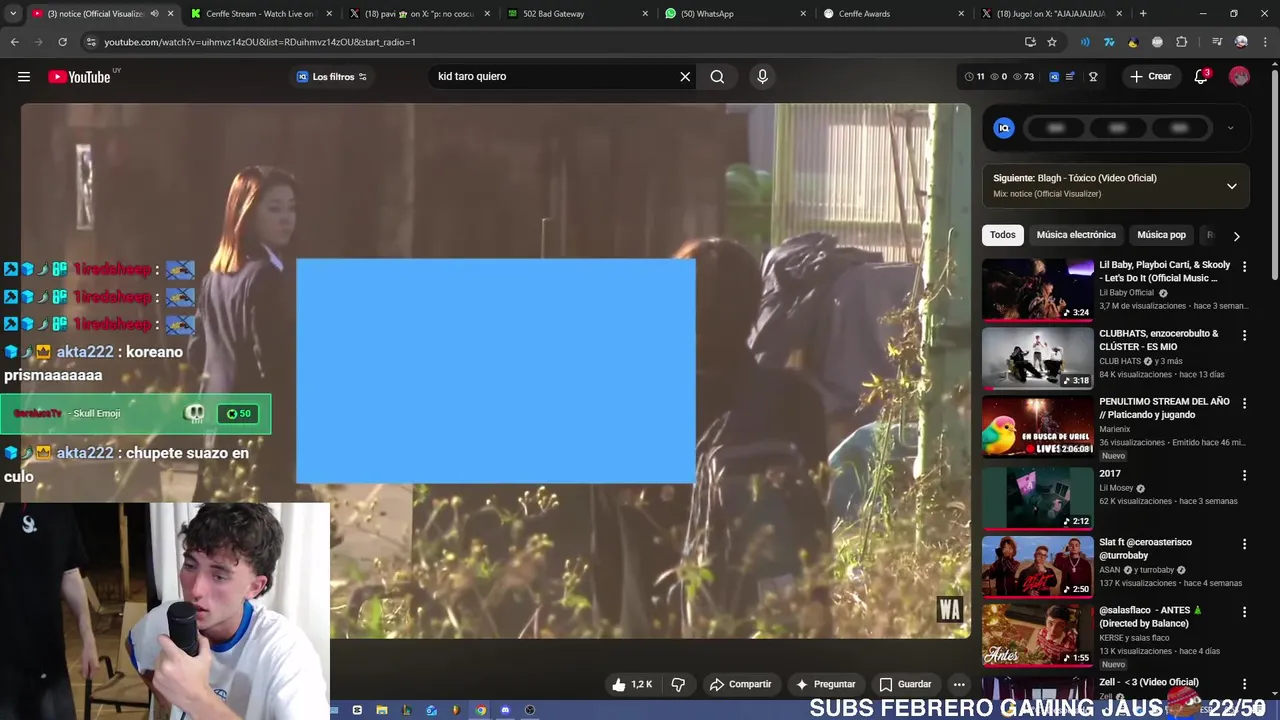Open the 'CLUBHATS... ES MIO' video title
This screenshot has width=1280, height=720.
[1159, 340]
